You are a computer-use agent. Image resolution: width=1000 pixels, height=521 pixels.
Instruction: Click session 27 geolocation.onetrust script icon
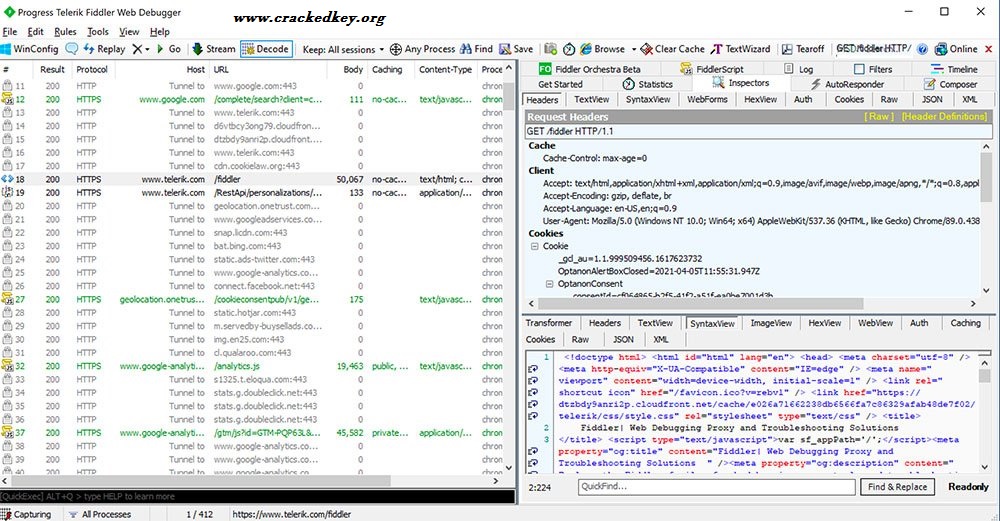pos(7,299)
